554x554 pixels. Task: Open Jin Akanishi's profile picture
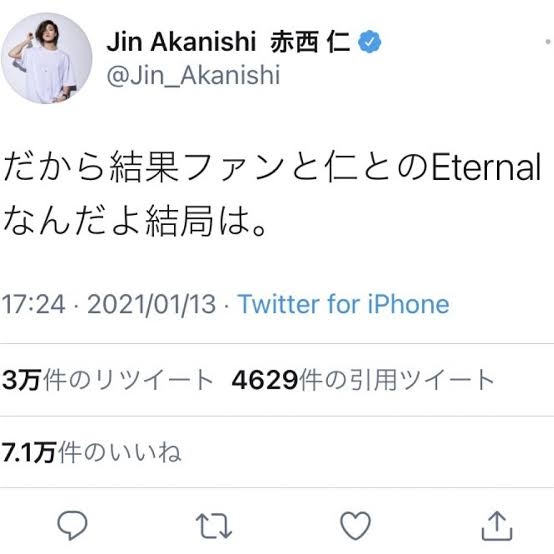pyautogui.click(x=47, y=58)
